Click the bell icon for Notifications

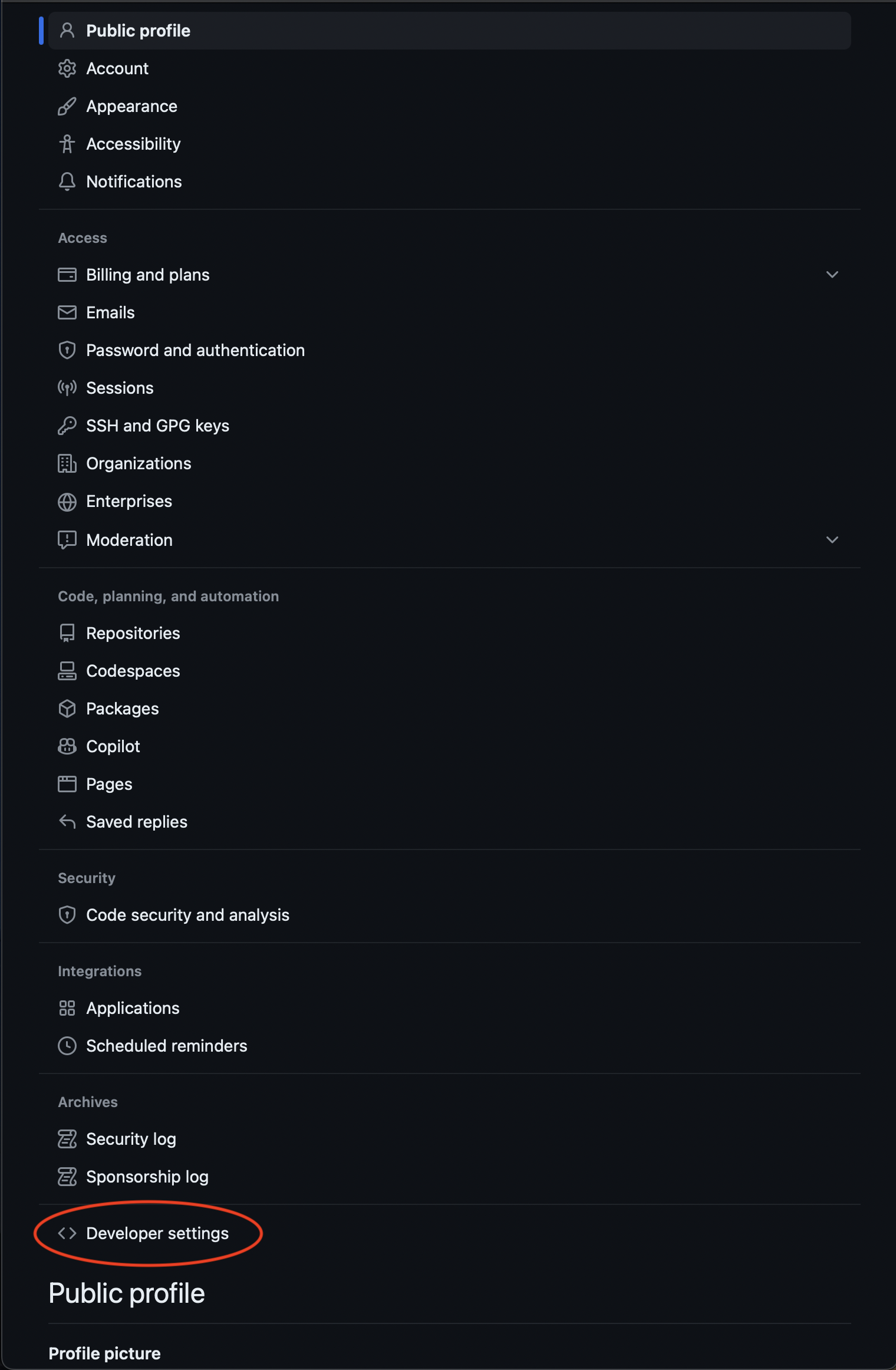click(67, 182)
